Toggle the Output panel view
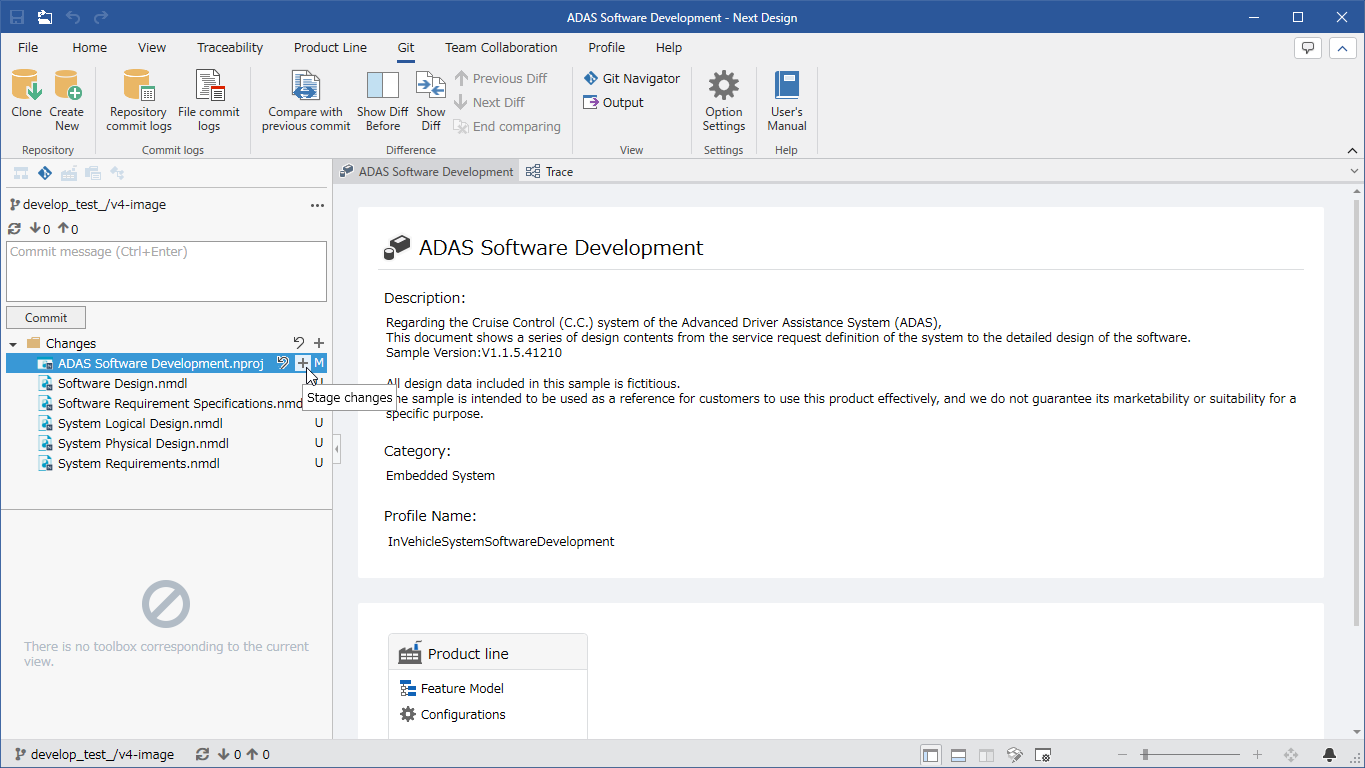Viewport: 1365px width, 768px height. pos(614,102)
